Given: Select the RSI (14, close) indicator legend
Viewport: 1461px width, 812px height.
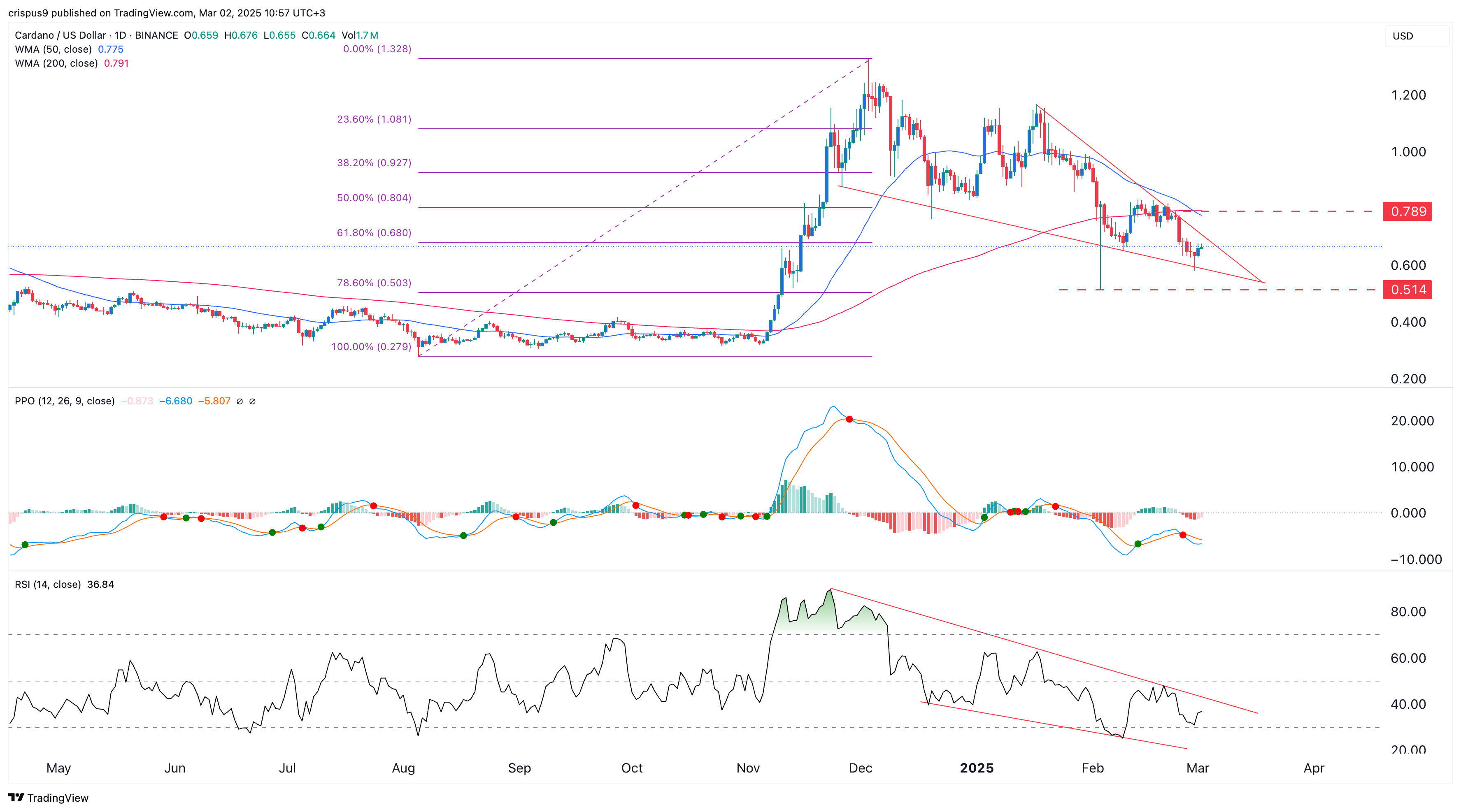Looking at the screenshot, I should point(48,584).
